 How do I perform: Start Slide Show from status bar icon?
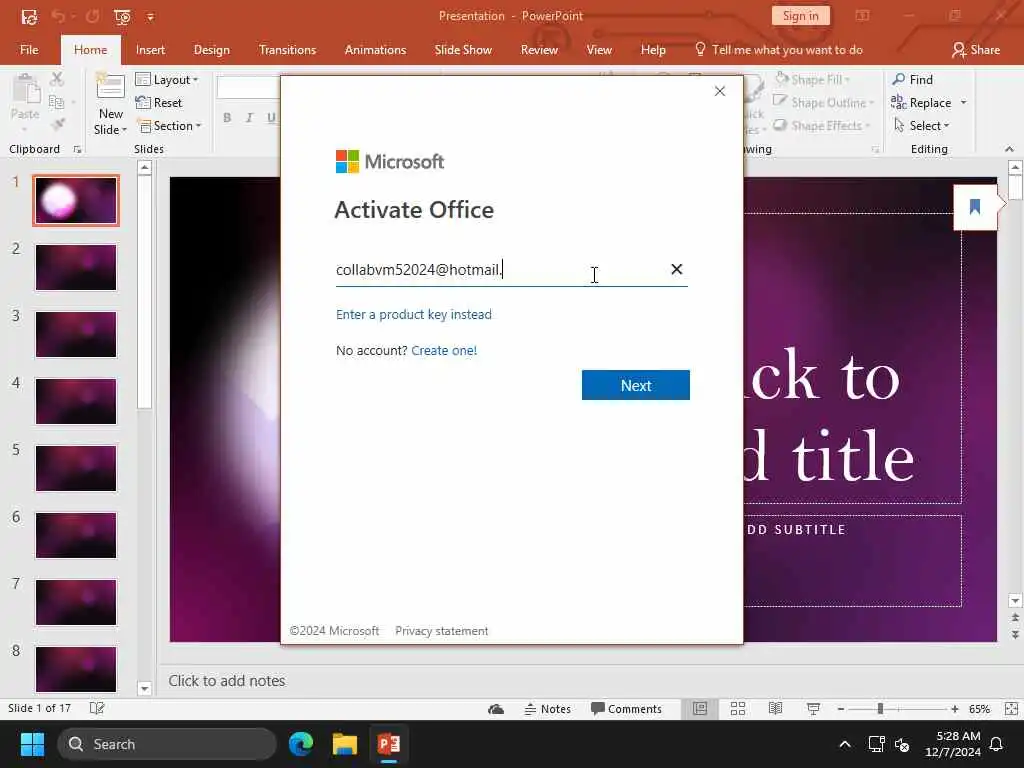[x=813, y=709]
